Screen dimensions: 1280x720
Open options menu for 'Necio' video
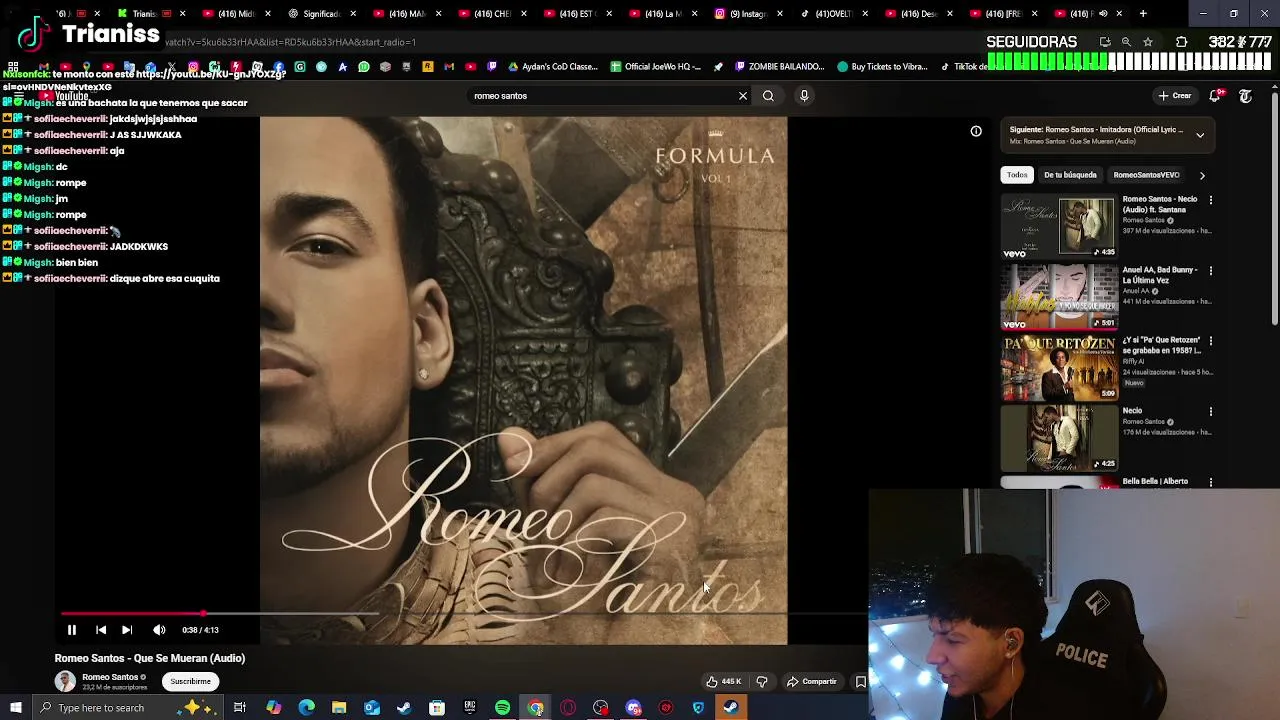point(1211,412)
